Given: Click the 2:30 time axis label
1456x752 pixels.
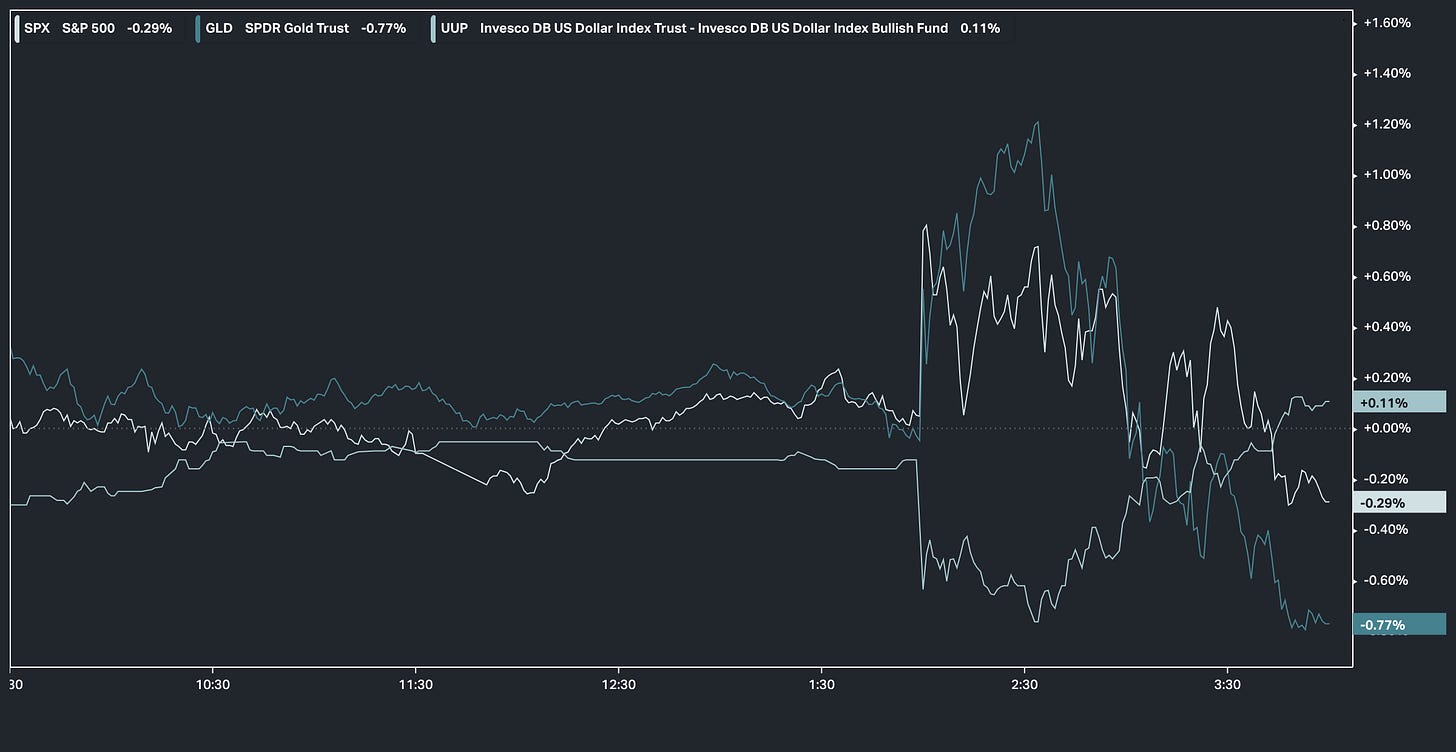Looking at the screenshot, I should tap(1024, 685).
